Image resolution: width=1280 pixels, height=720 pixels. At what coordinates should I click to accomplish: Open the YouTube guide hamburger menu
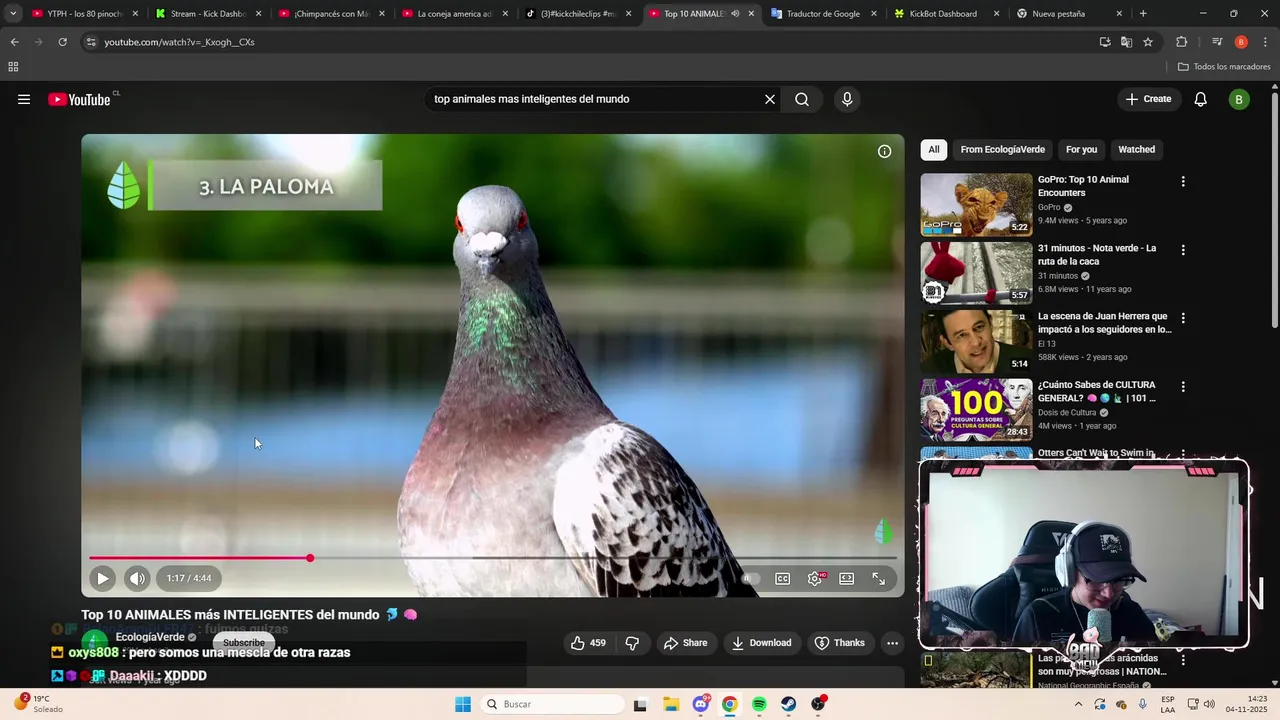(x=24, y=99)
